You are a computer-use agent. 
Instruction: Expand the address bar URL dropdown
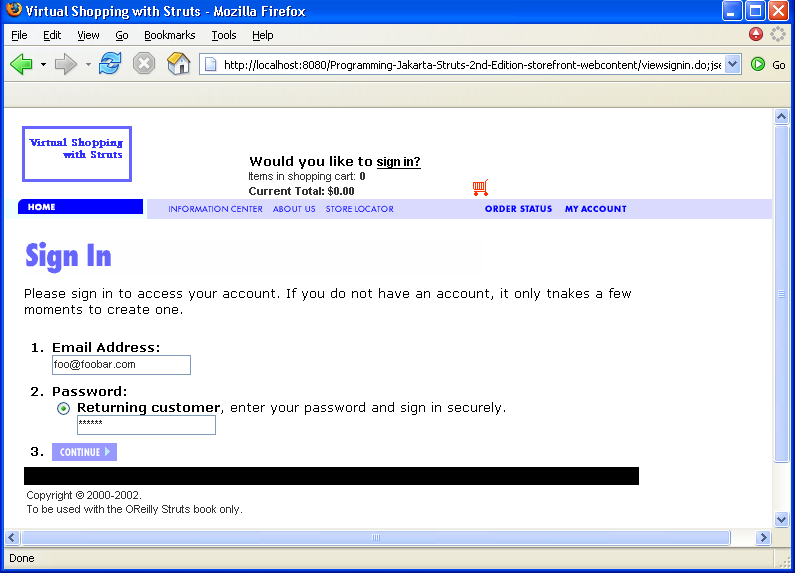pyautogui.click(x=732, y=64)
